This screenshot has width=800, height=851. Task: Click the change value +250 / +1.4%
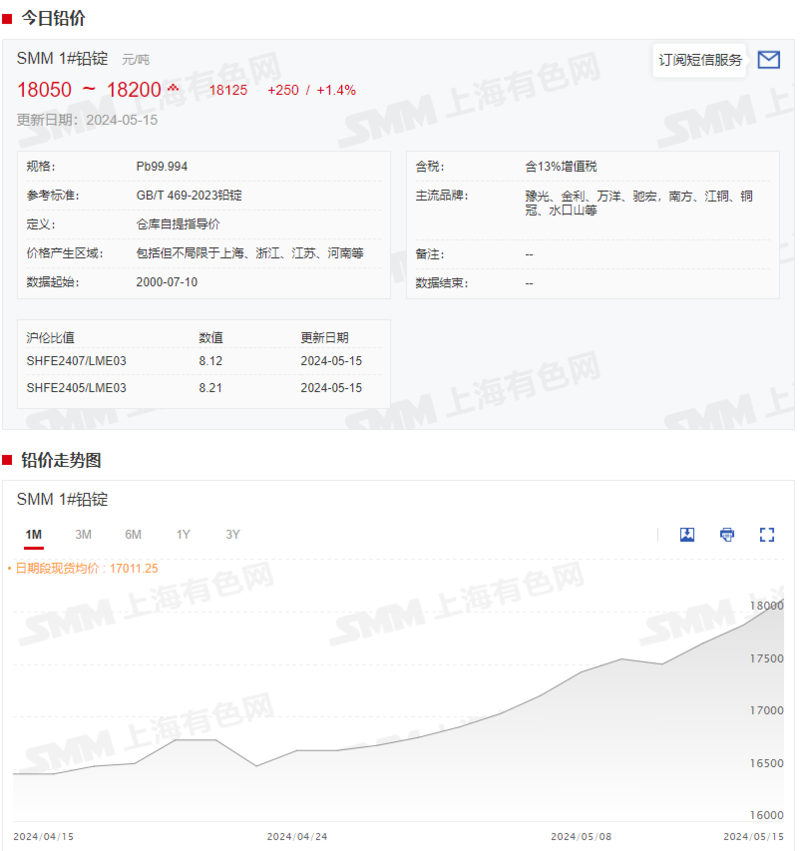point(312,90)
